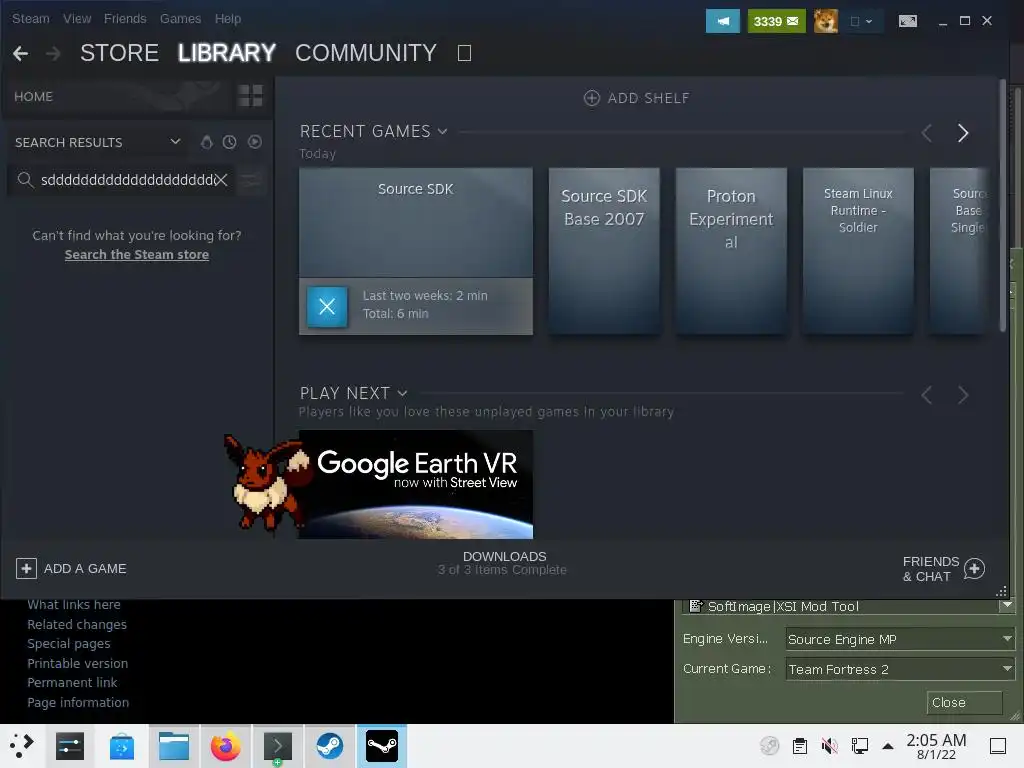Toggle the flame filter icon in library sidebar
Screen dimensions: 1024x768
[x=206, y=142]
